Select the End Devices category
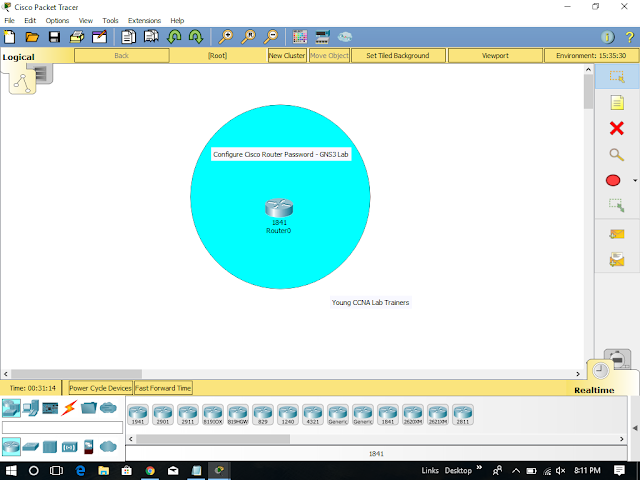The height and width of the screenshot is (480, 640). pos(31,408)
